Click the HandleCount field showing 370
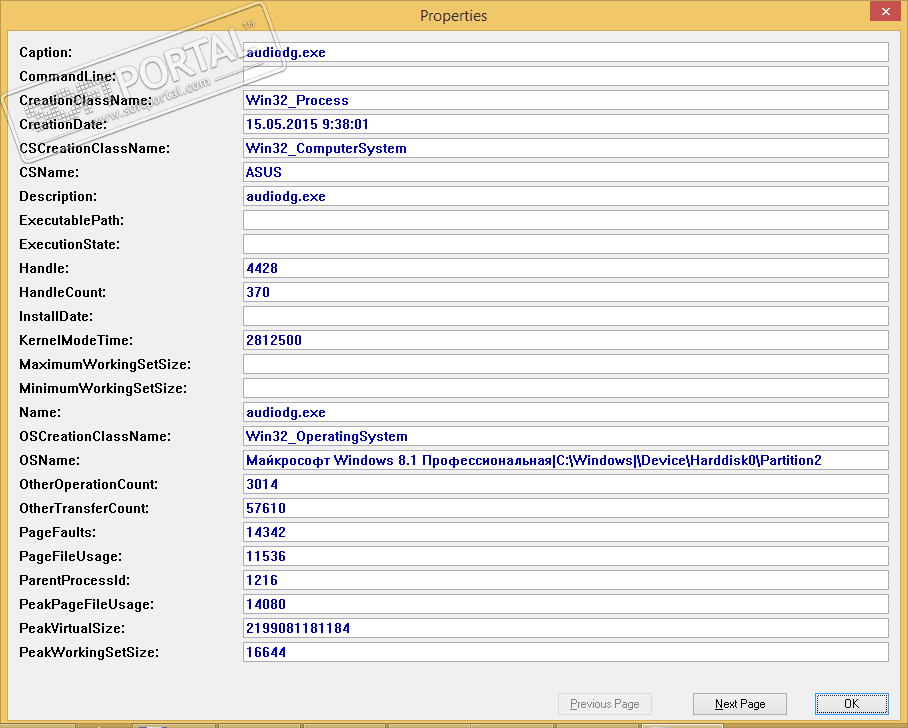Viewport: 908px width, 728px height. 566,292
